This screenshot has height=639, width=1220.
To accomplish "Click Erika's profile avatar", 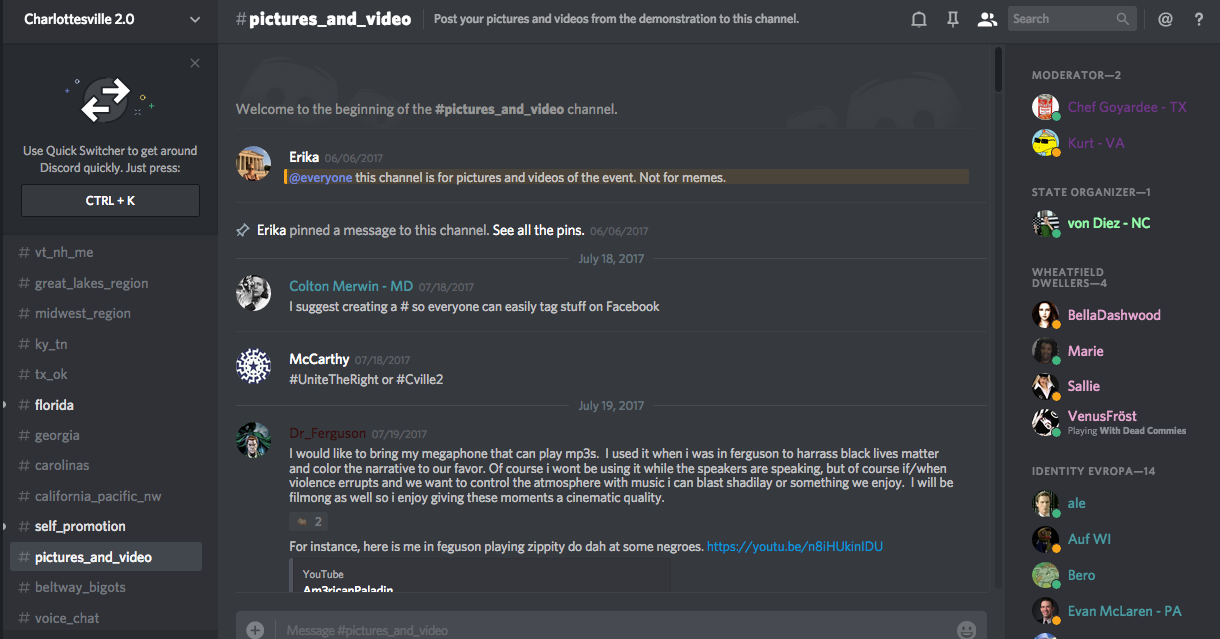I will (253, 163).
